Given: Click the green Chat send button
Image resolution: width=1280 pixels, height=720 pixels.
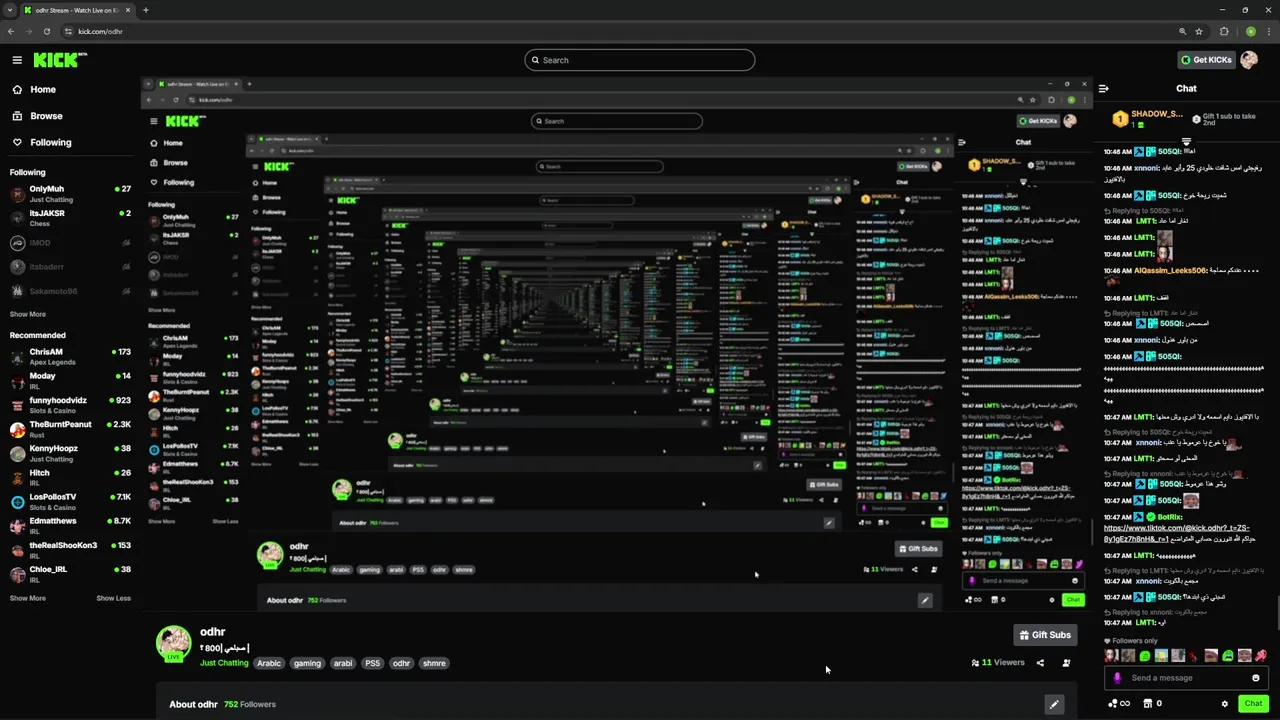Looking at the screenshot, I should coord(1253,704).
